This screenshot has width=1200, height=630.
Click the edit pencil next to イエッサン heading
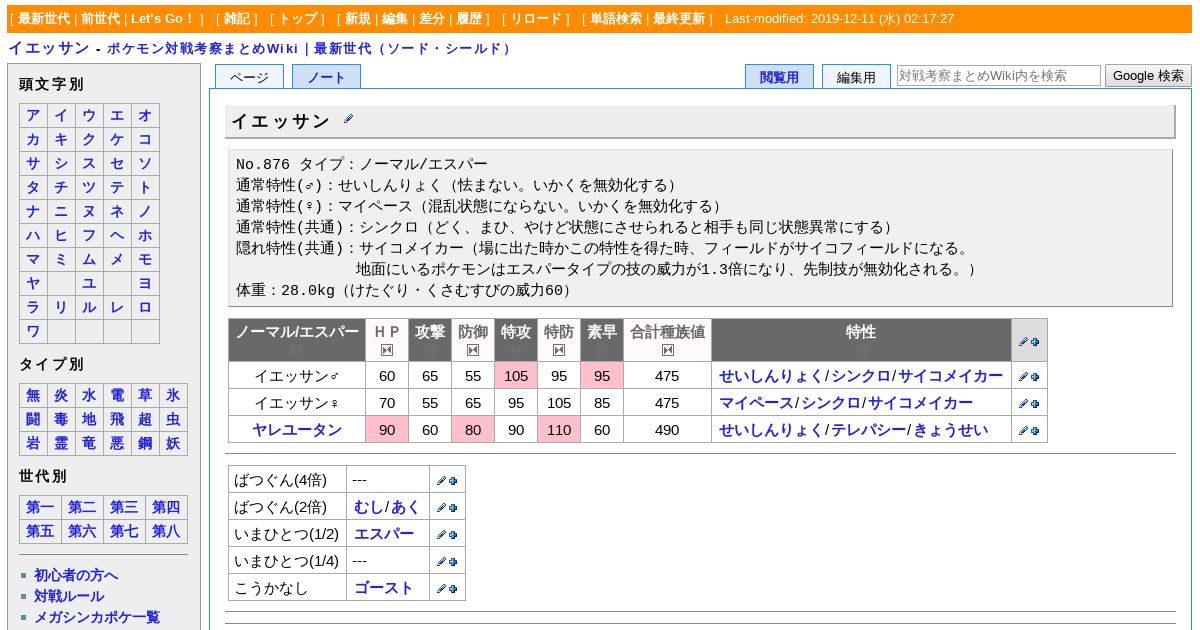click(348, 119)
